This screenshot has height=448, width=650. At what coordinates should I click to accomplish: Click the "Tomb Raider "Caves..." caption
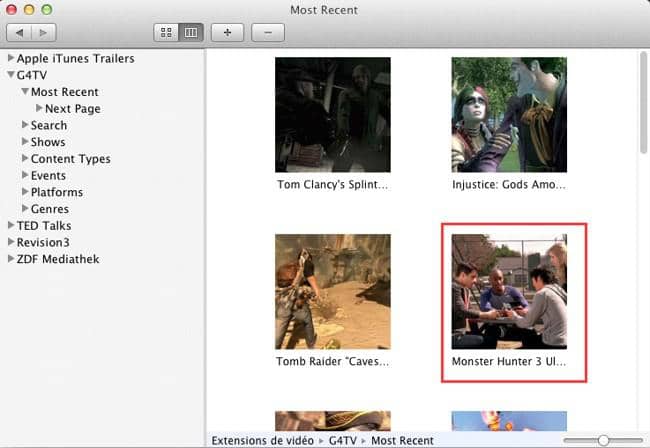332,361
